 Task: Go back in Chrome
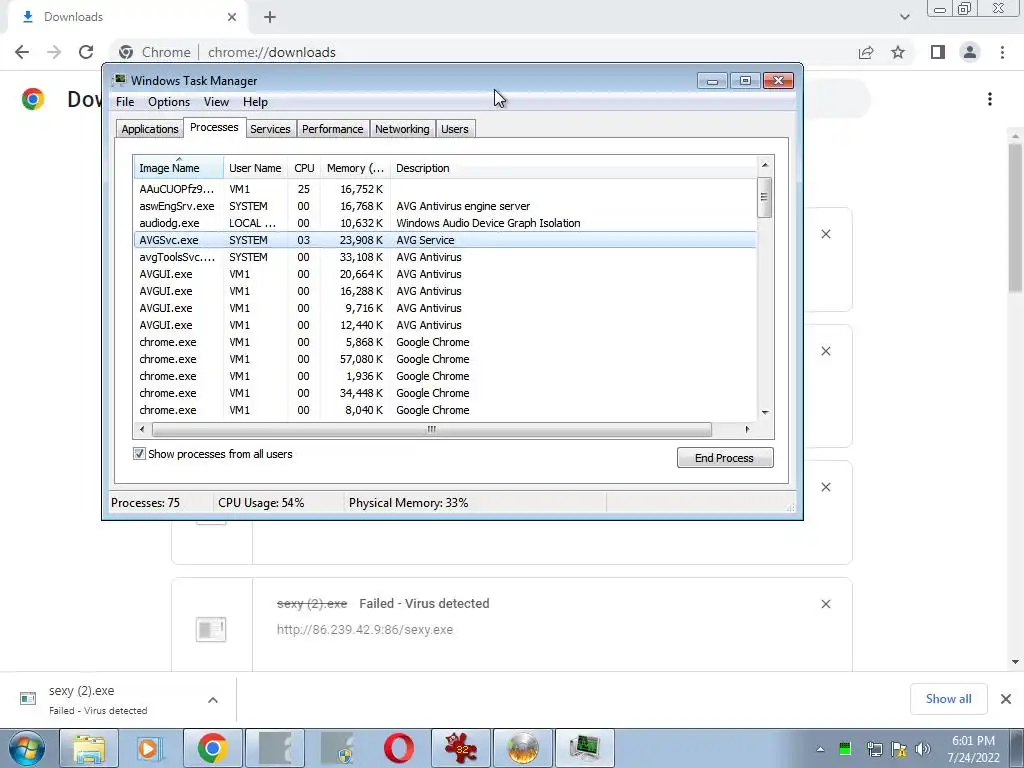(x=22, y=52)
